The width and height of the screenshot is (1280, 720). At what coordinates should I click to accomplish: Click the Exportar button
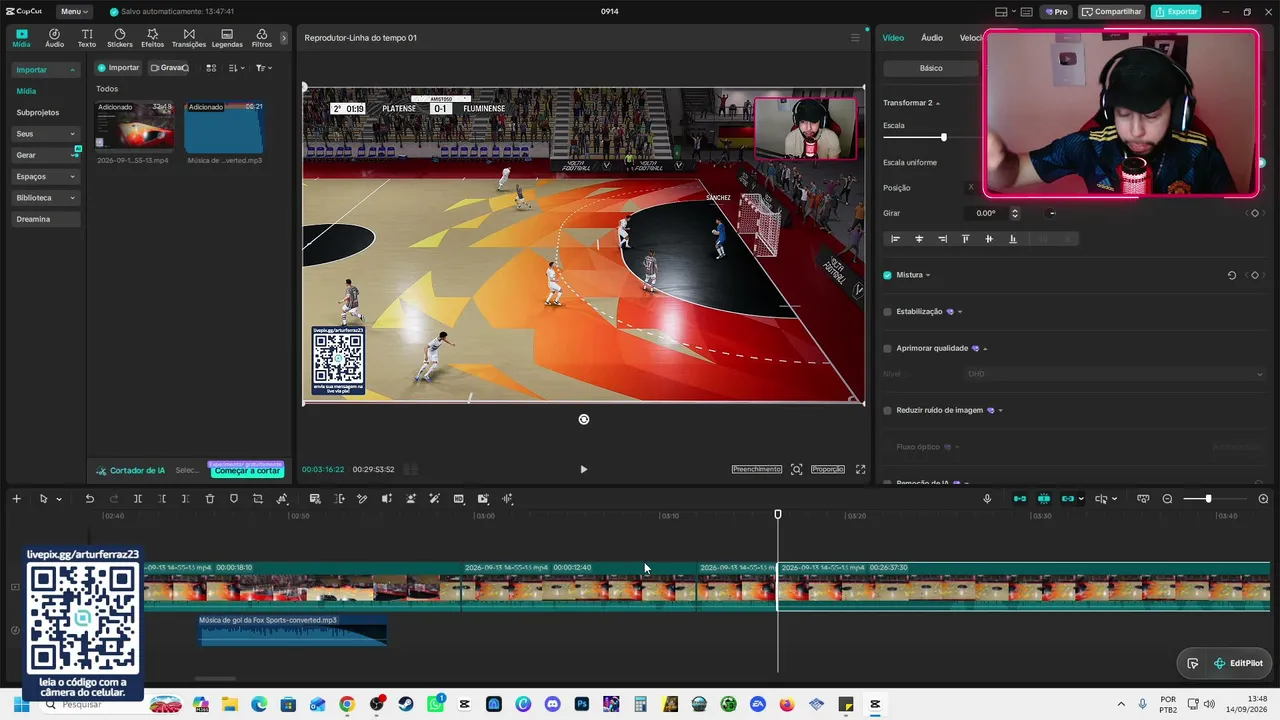1176,12
